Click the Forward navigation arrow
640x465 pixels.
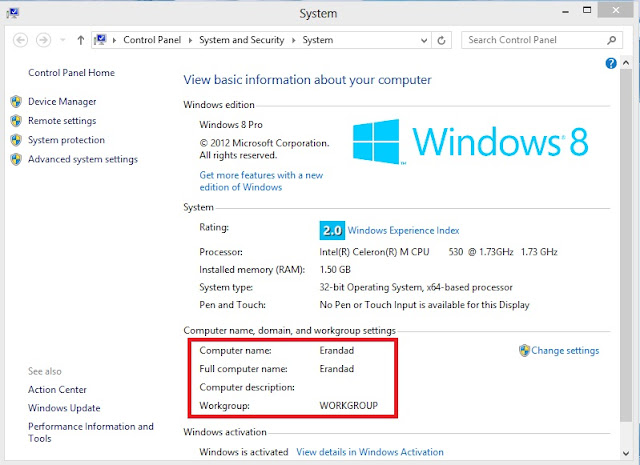pyautogui.click(x=43, y=40)
